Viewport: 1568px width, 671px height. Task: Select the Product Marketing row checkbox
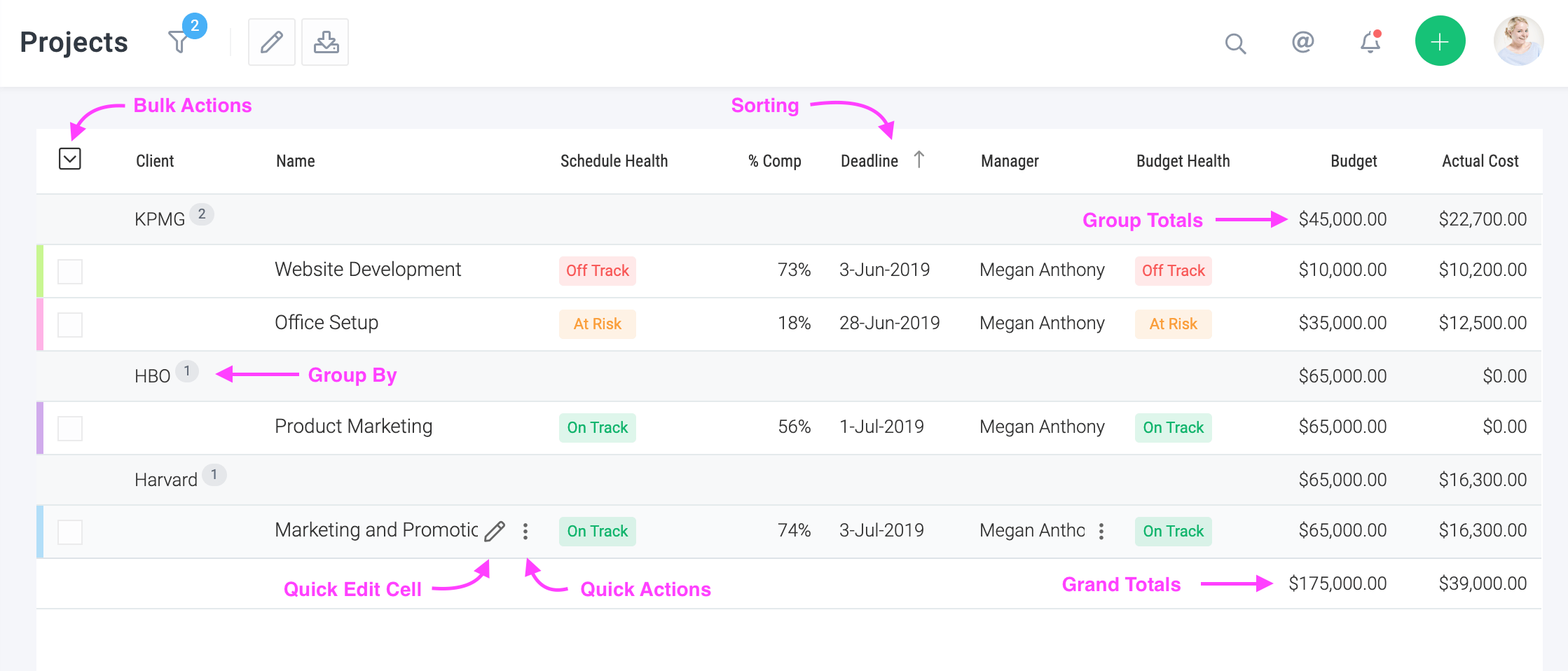(x=70, y=428)
